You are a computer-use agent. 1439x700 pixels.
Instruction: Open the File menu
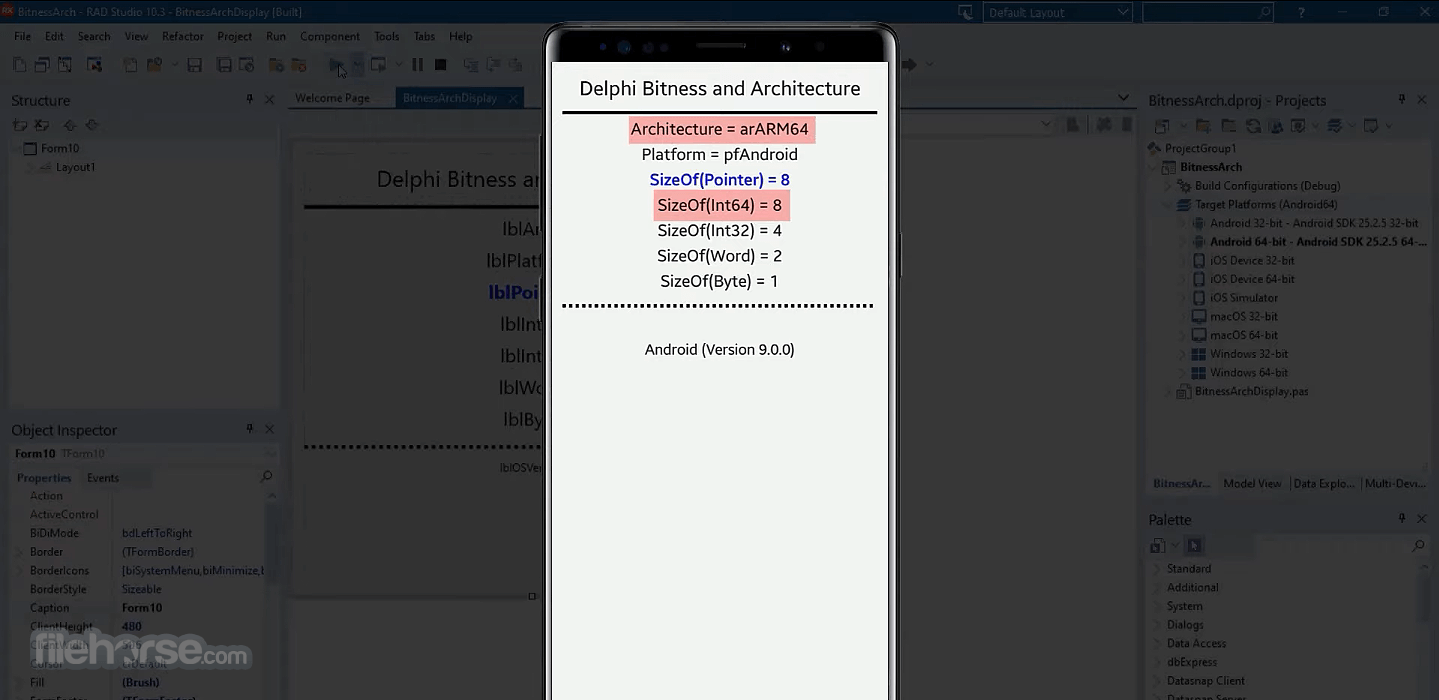23,36
